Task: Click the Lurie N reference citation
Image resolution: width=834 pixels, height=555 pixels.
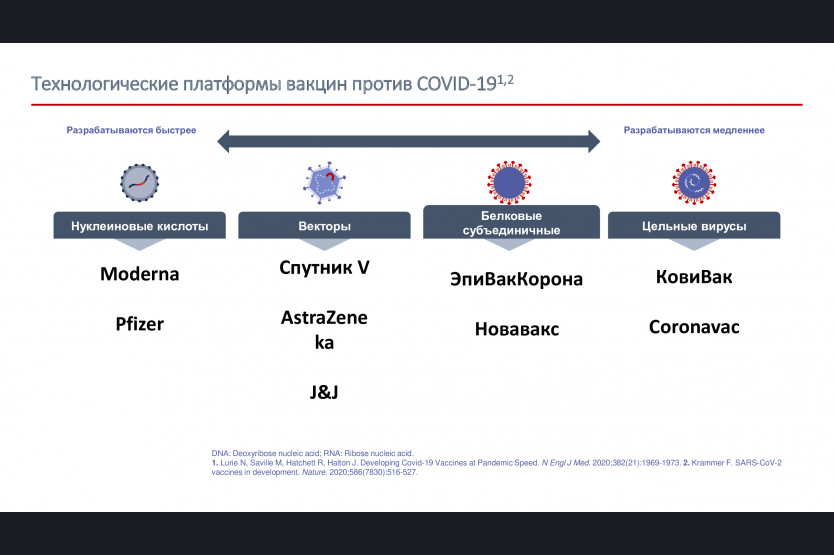Action: pos(446,463)
